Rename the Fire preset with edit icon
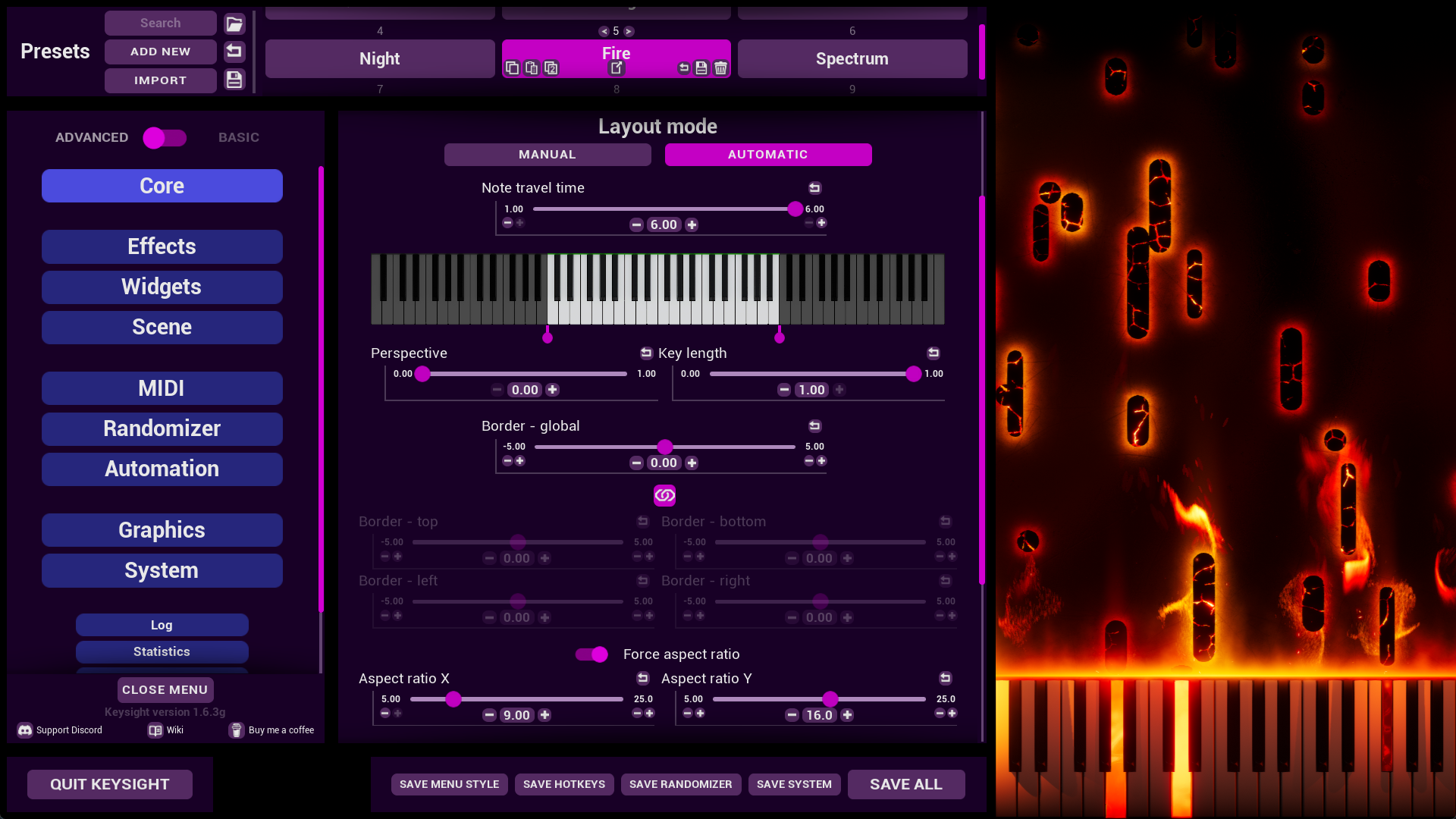The image size is (1456, 819). point(617,68)
